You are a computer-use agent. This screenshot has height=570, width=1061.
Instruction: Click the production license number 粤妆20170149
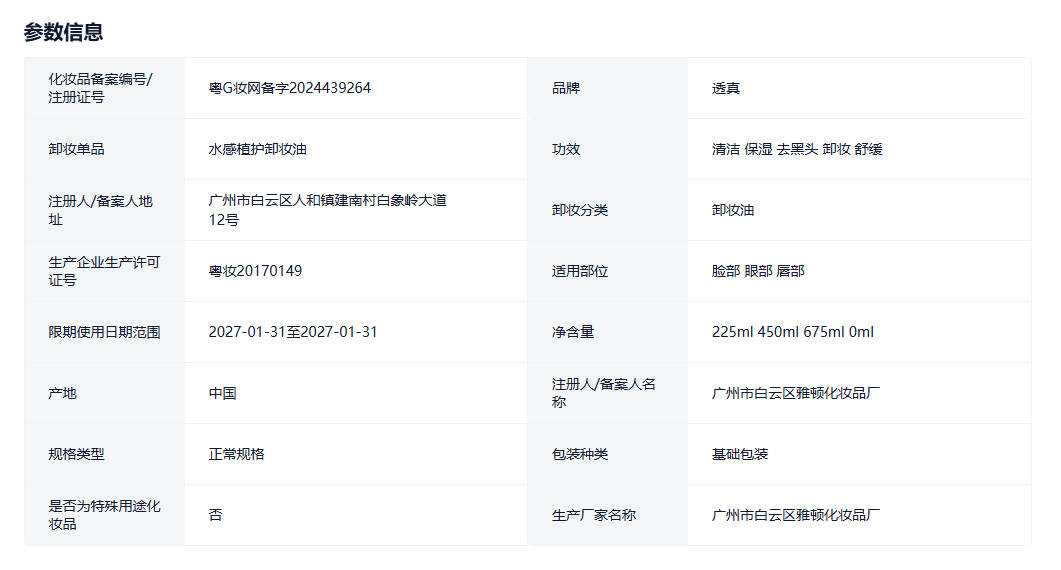point(255,271)
